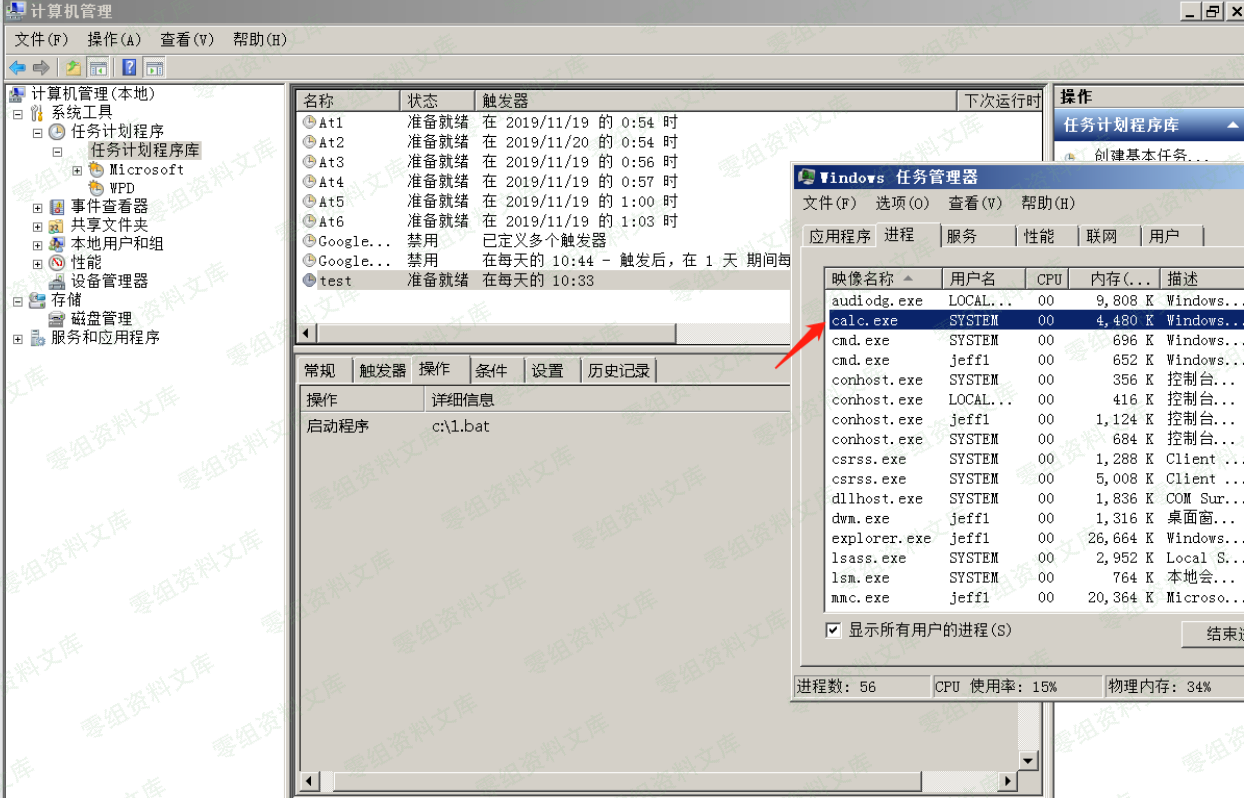This screenshot has height=798, width=1244.
Task: Select the test scheduled task clock icon
Action: coord(310,281)
